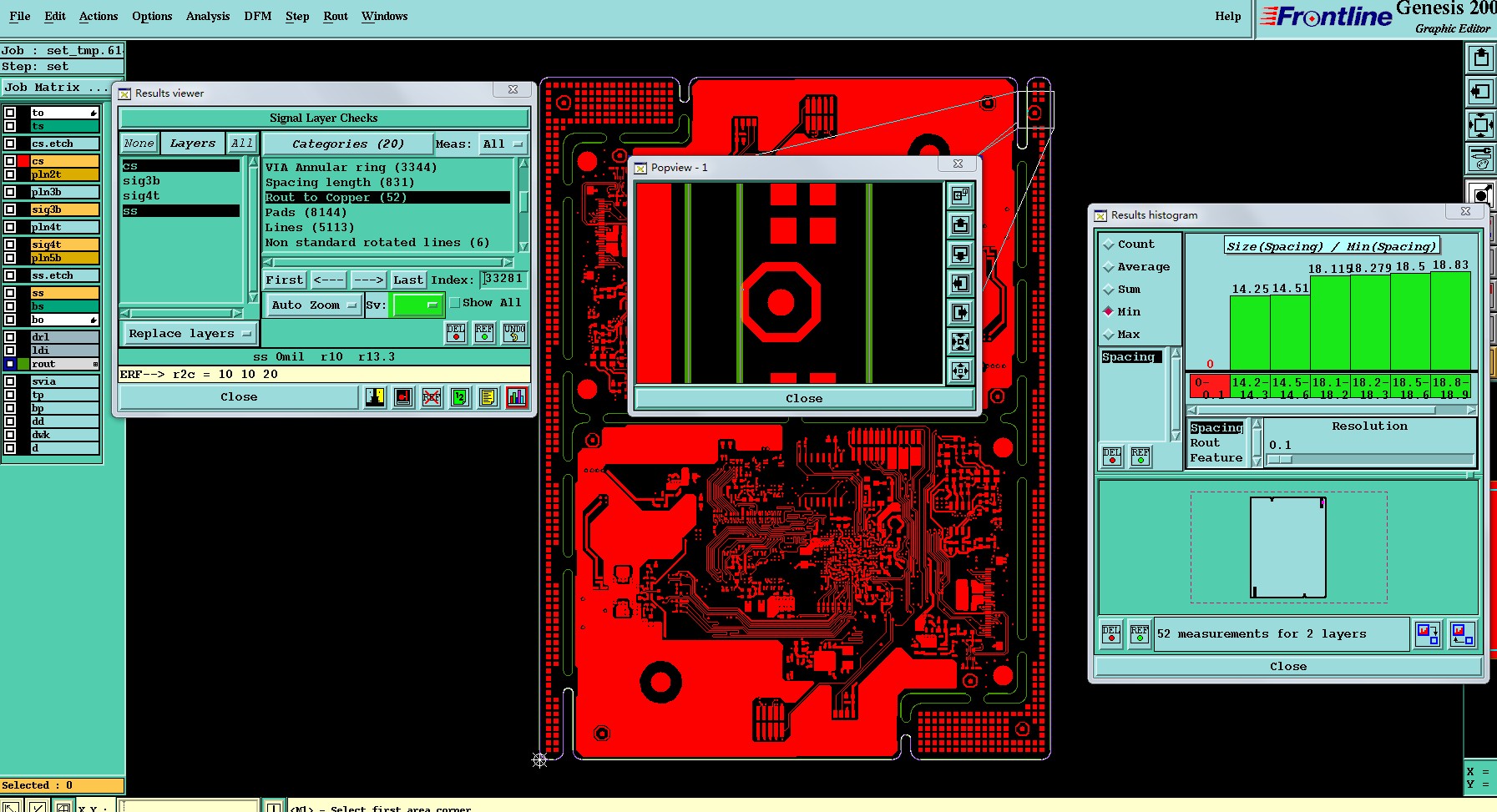Click right arrow of histogram horizontal scrollbar
Screen dimensions: 1497x812
coord(1470,410)
